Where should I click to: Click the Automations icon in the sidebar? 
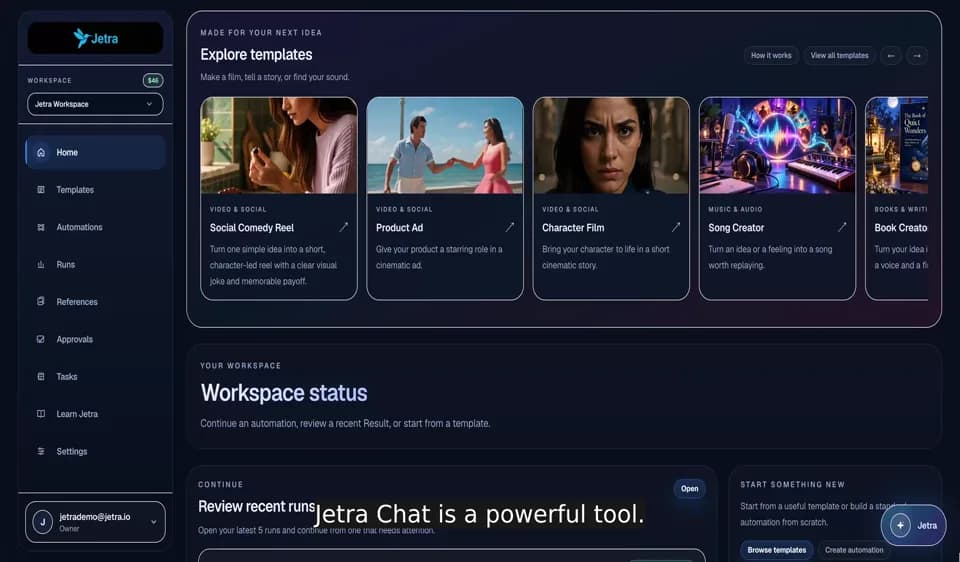pyautogui.click(x=41, y=227)
